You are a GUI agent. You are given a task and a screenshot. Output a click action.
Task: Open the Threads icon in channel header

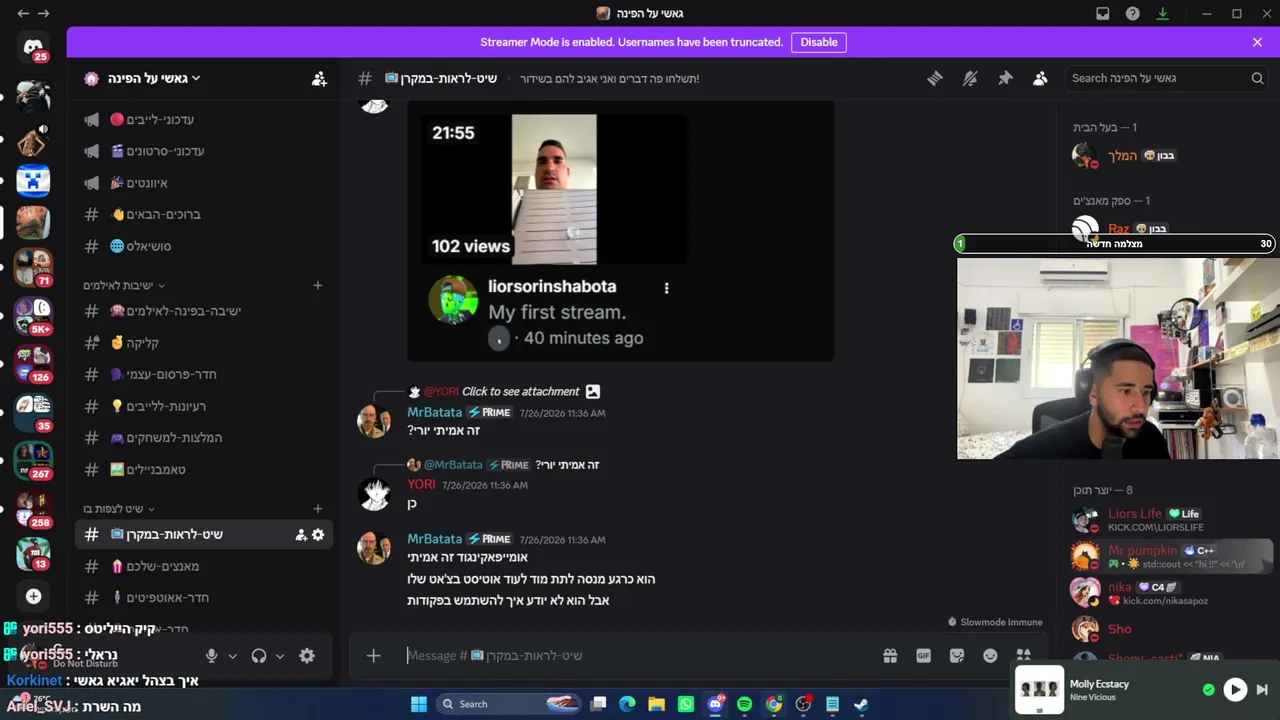pyautogui.click(x=934, y=78)
